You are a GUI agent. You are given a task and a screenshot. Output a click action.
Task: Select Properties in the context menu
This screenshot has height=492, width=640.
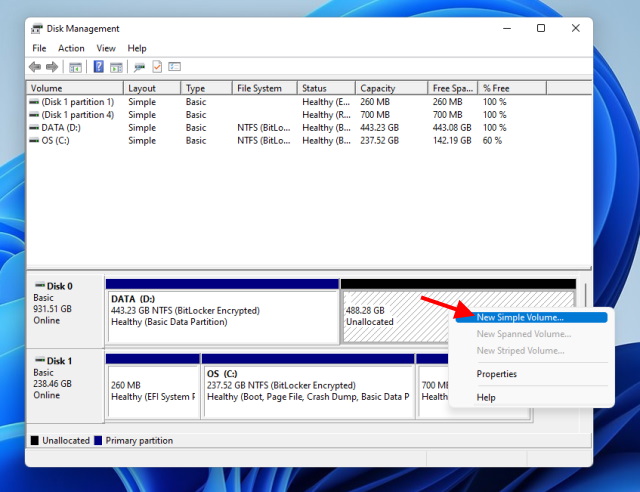(496, 374)
